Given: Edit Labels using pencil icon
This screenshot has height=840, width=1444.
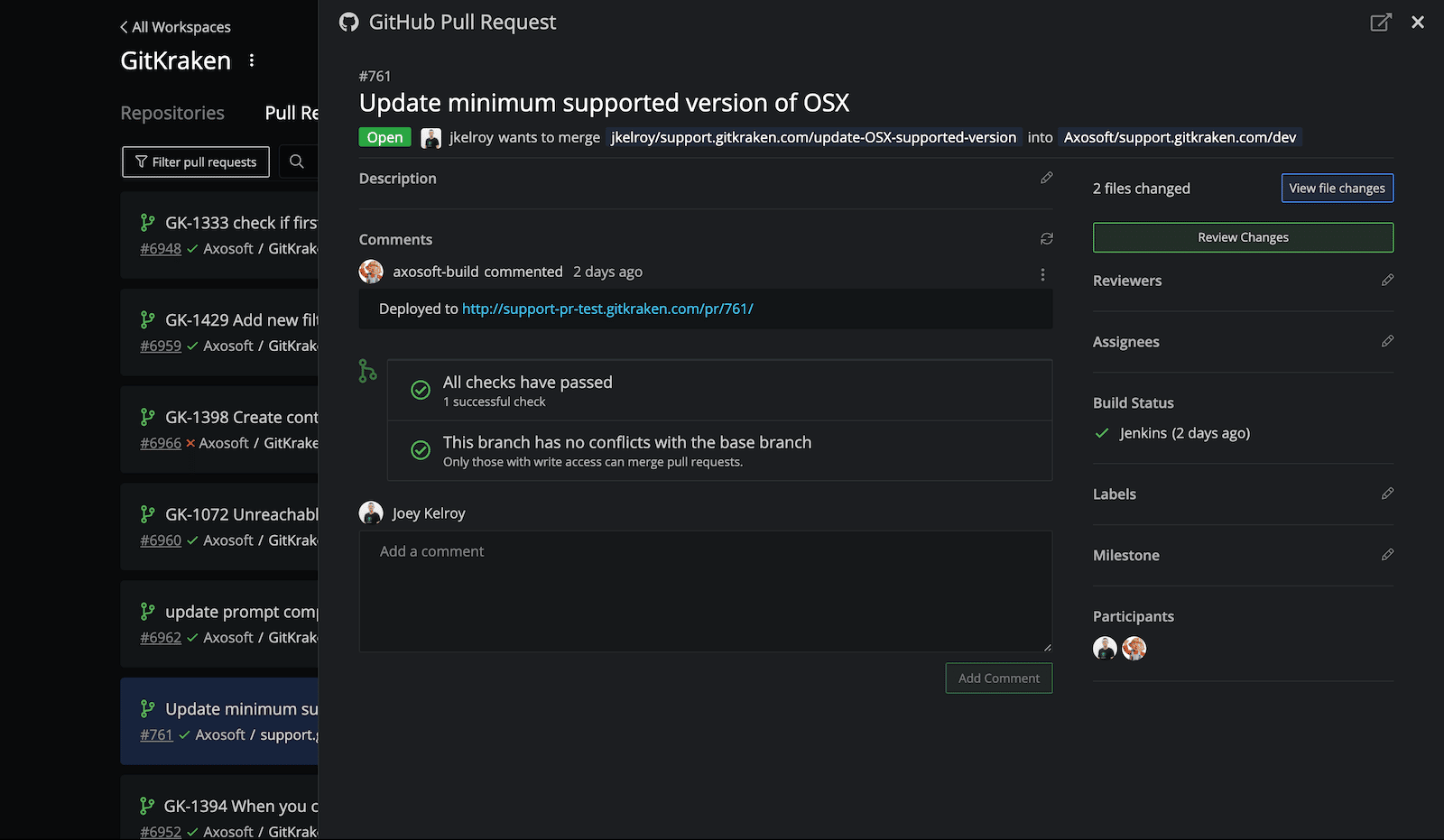Looking at the screenshot, I should (x=1387, y=494).
